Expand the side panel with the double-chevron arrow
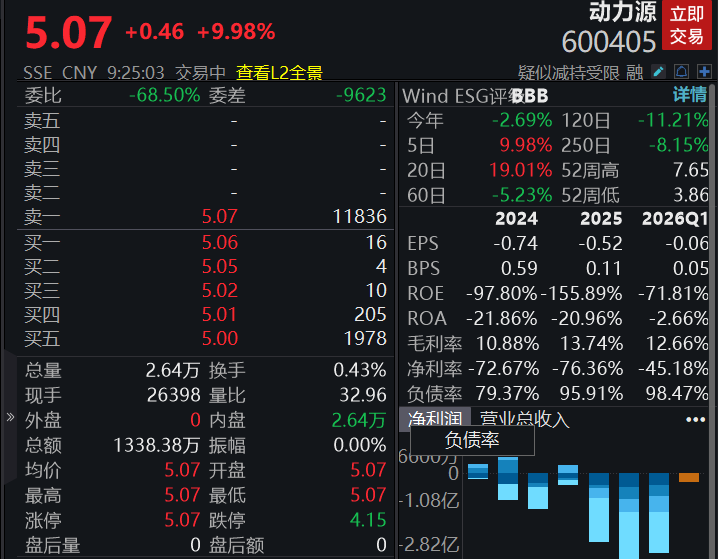Screen dimensions: 719x559 pyautogui.click(x=10, y=417)
